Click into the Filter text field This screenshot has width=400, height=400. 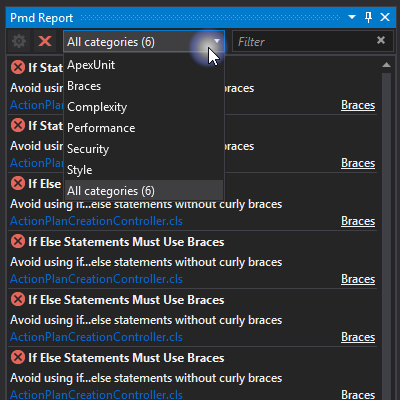coord(303,42)
